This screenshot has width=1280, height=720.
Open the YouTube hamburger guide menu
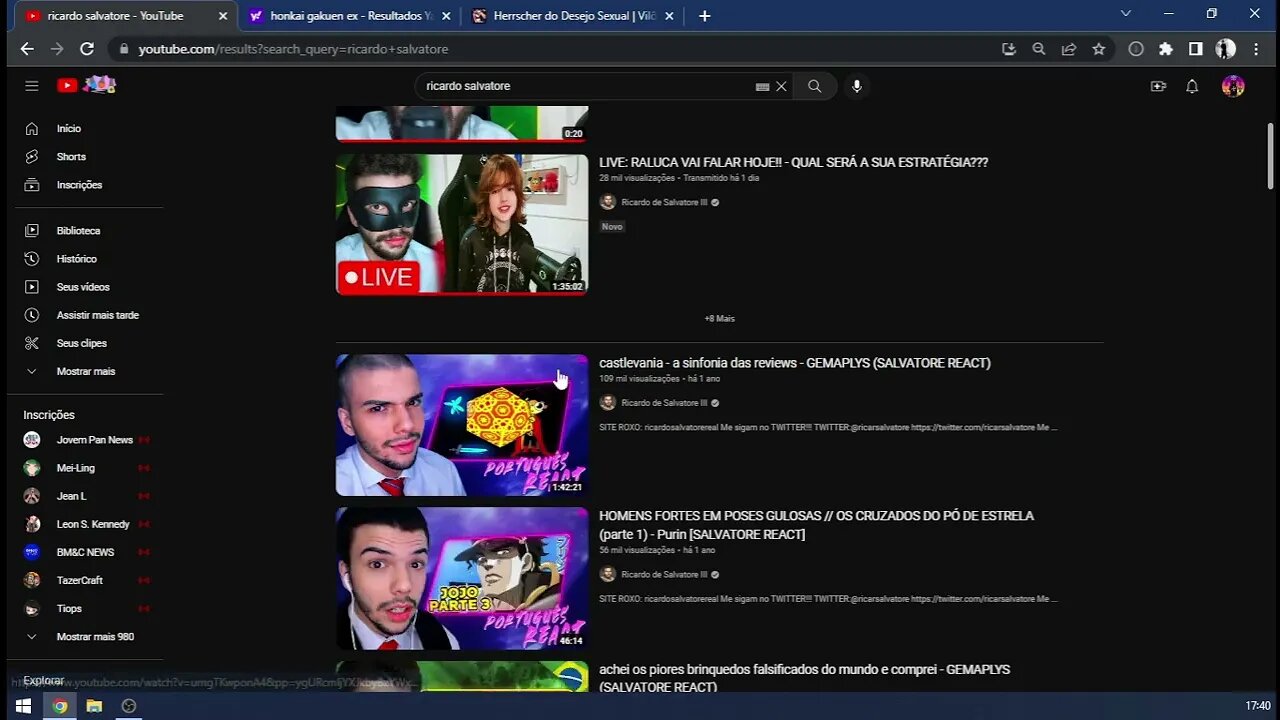(x=32, y=86)
